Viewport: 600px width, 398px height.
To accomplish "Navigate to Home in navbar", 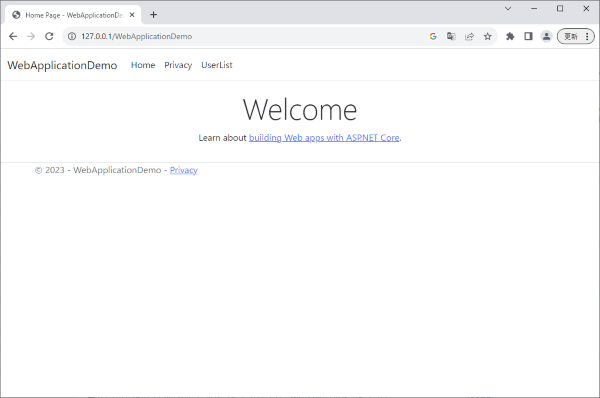I will click(x=143, y=65).
